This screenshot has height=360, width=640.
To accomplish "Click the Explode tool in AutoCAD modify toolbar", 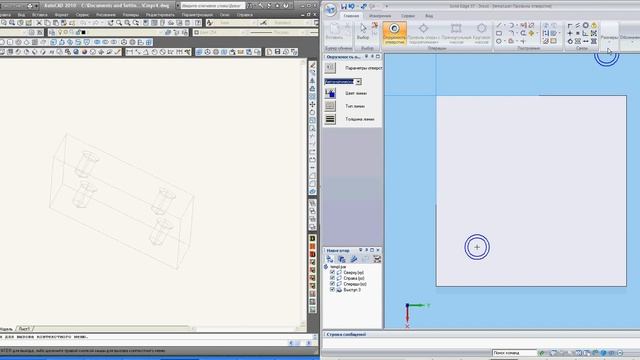I will (312, 191).
